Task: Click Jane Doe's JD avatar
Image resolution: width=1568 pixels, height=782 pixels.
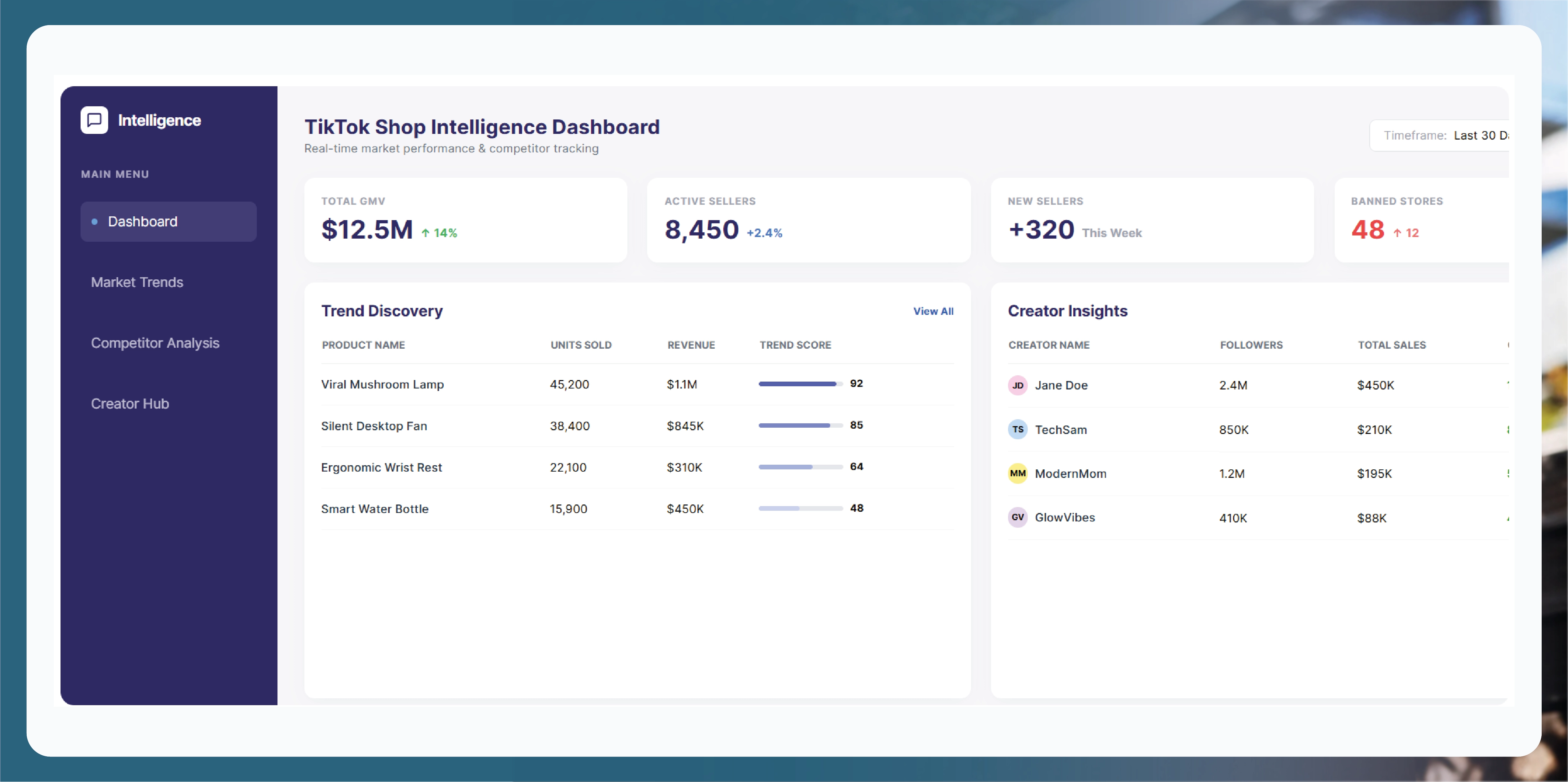Action: click(x=1017, y=385)
